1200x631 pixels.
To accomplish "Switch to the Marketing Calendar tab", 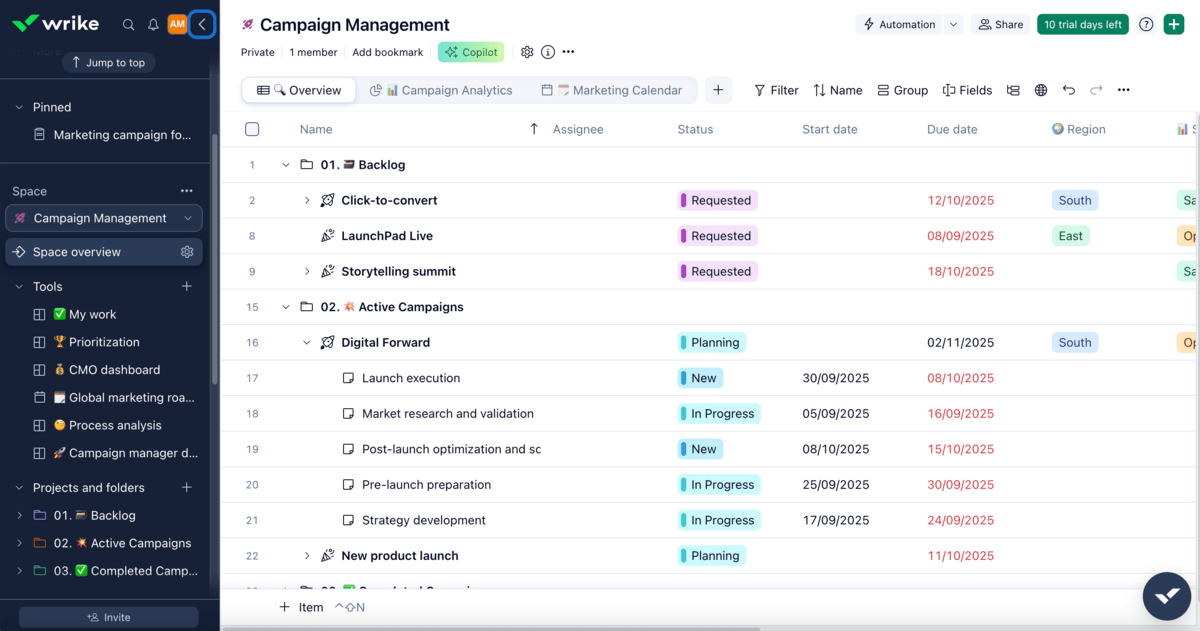I will 615,89.
